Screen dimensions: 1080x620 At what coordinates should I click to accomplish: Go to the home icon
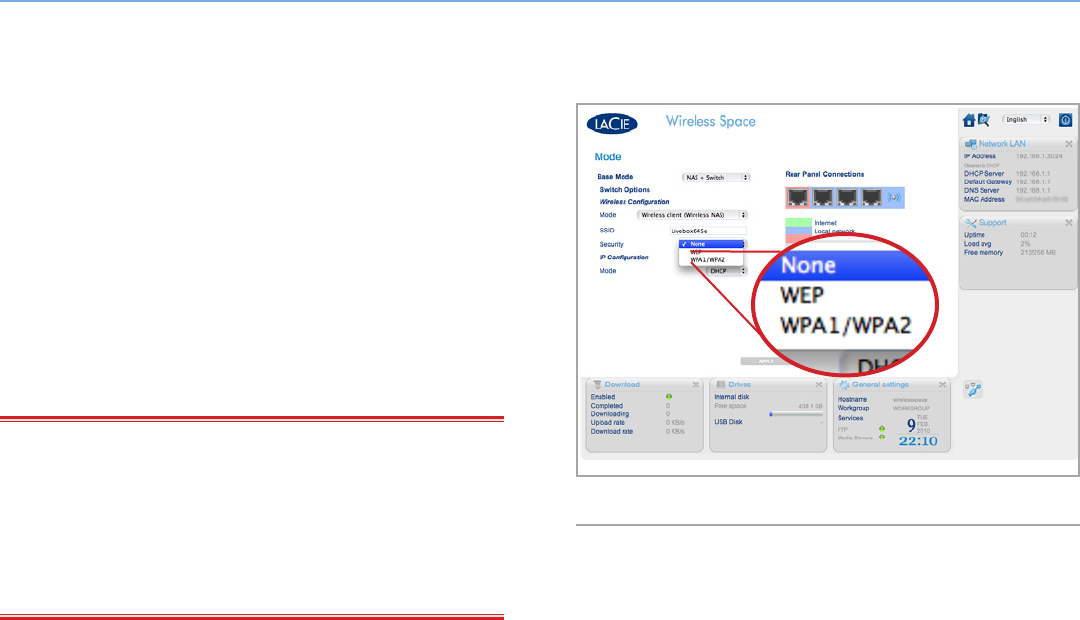(969, 121)
